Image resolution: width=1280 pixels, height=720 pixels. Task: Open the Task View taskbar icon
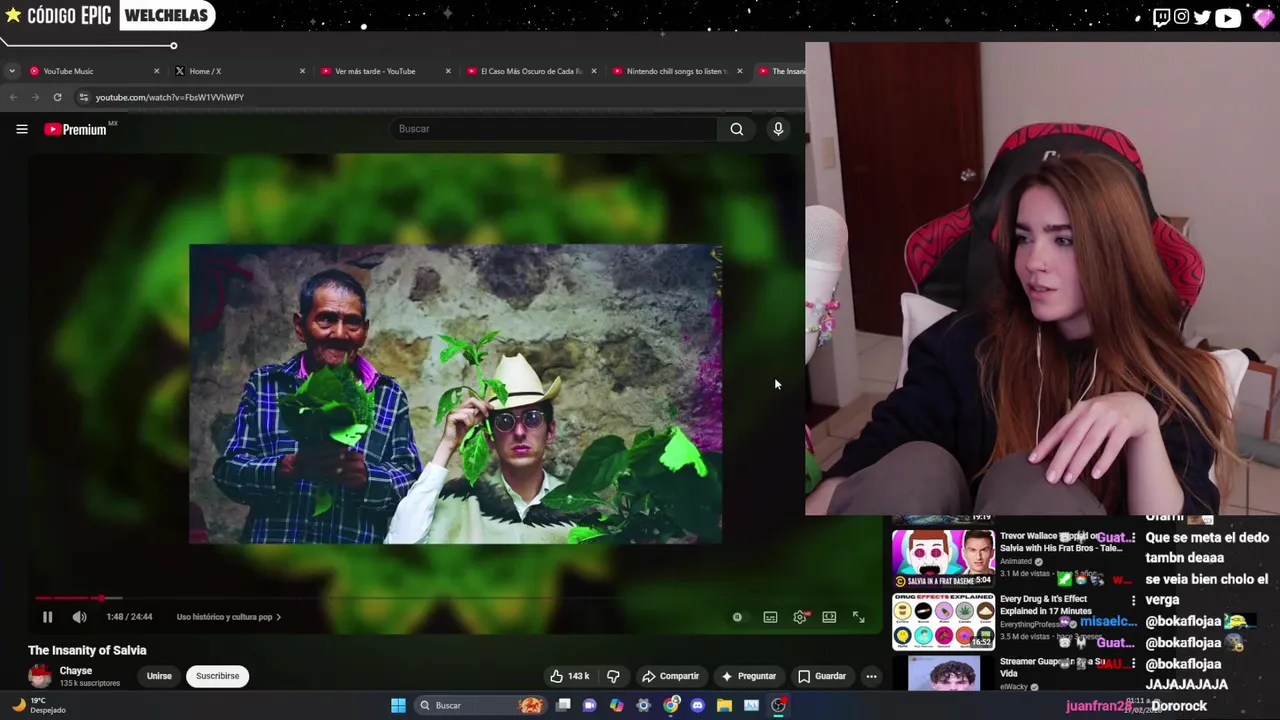pyautogui.click(x=563, y=706)
